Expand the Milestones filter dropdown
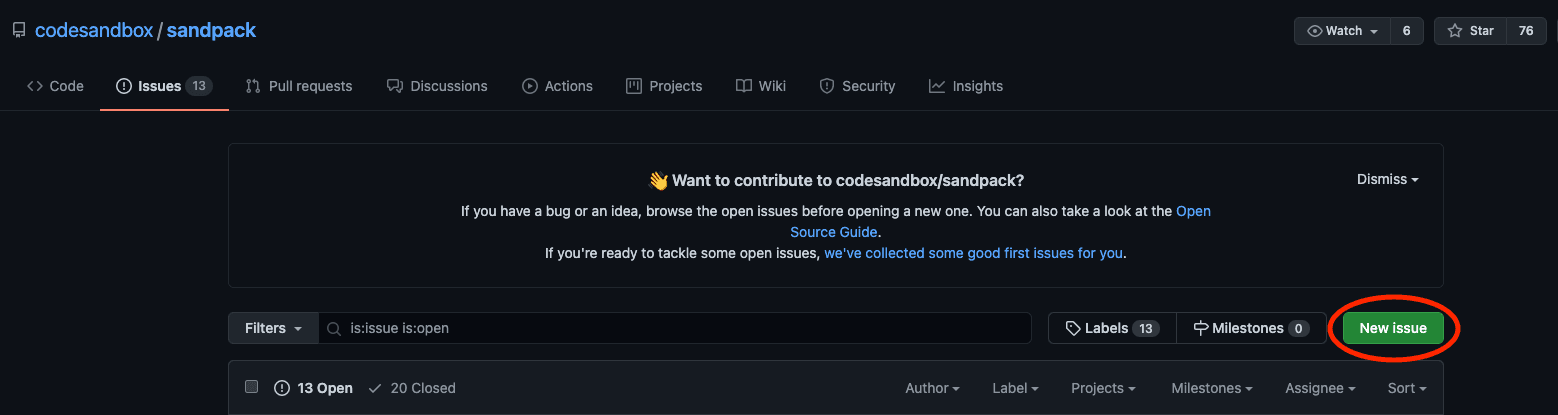 pos(1212,388)
